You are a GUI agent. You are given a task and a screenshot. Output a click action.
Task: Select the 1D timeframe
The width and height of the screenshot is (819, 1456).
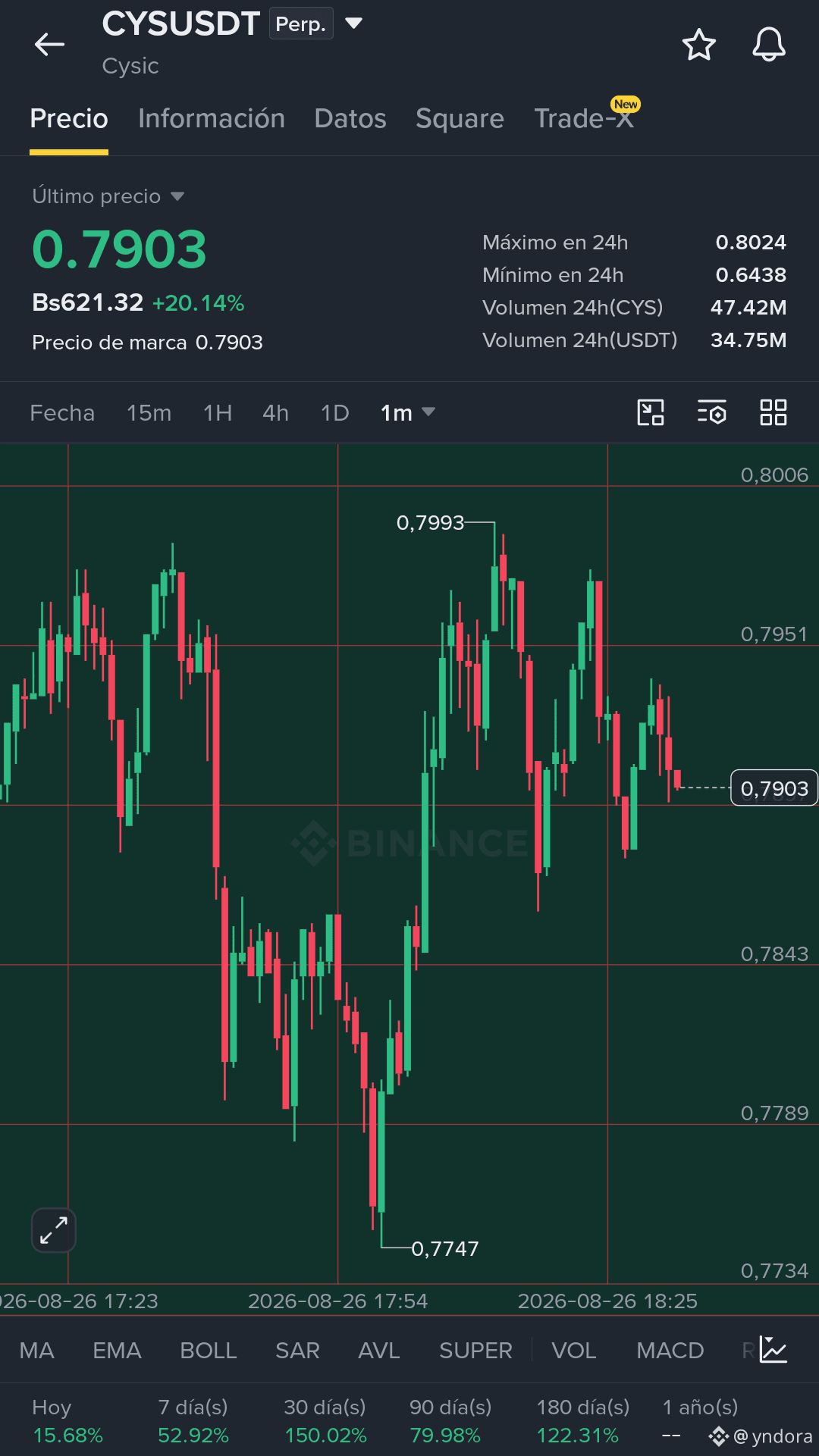334,413
